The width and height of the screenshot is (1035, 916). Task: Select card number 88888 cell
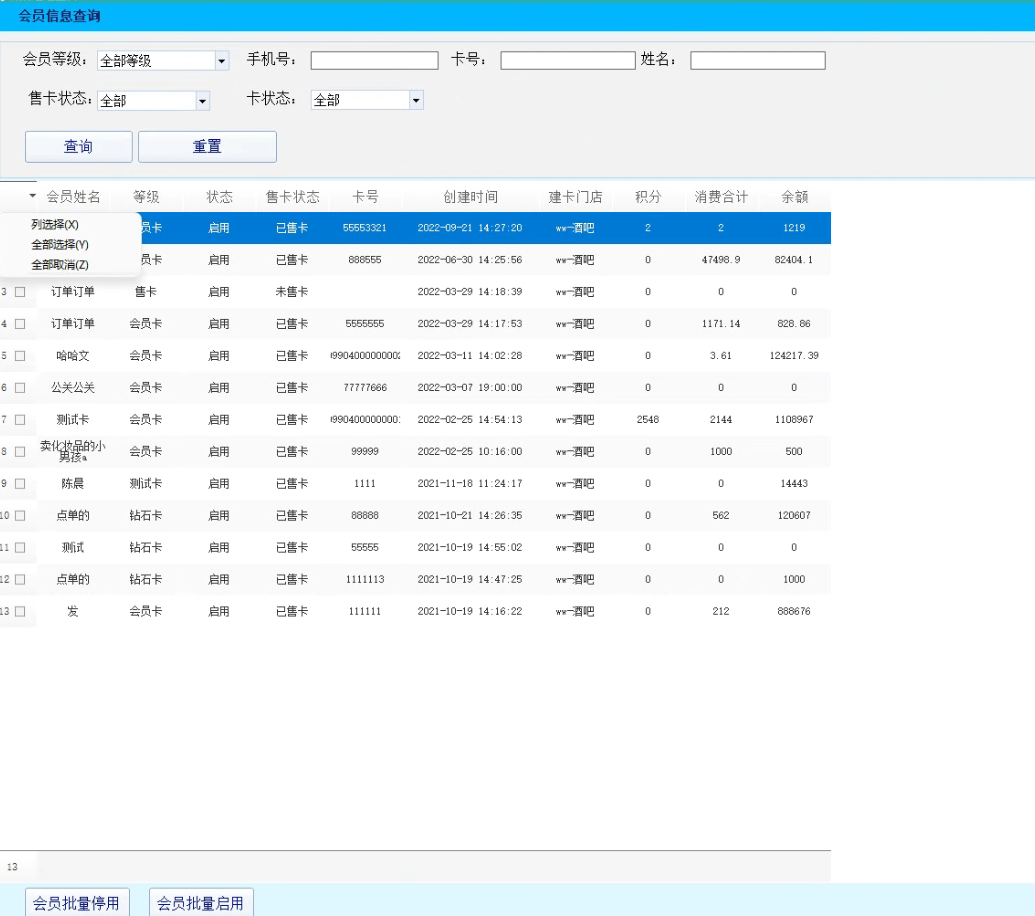pyautogui.click(x=364, y=516)
